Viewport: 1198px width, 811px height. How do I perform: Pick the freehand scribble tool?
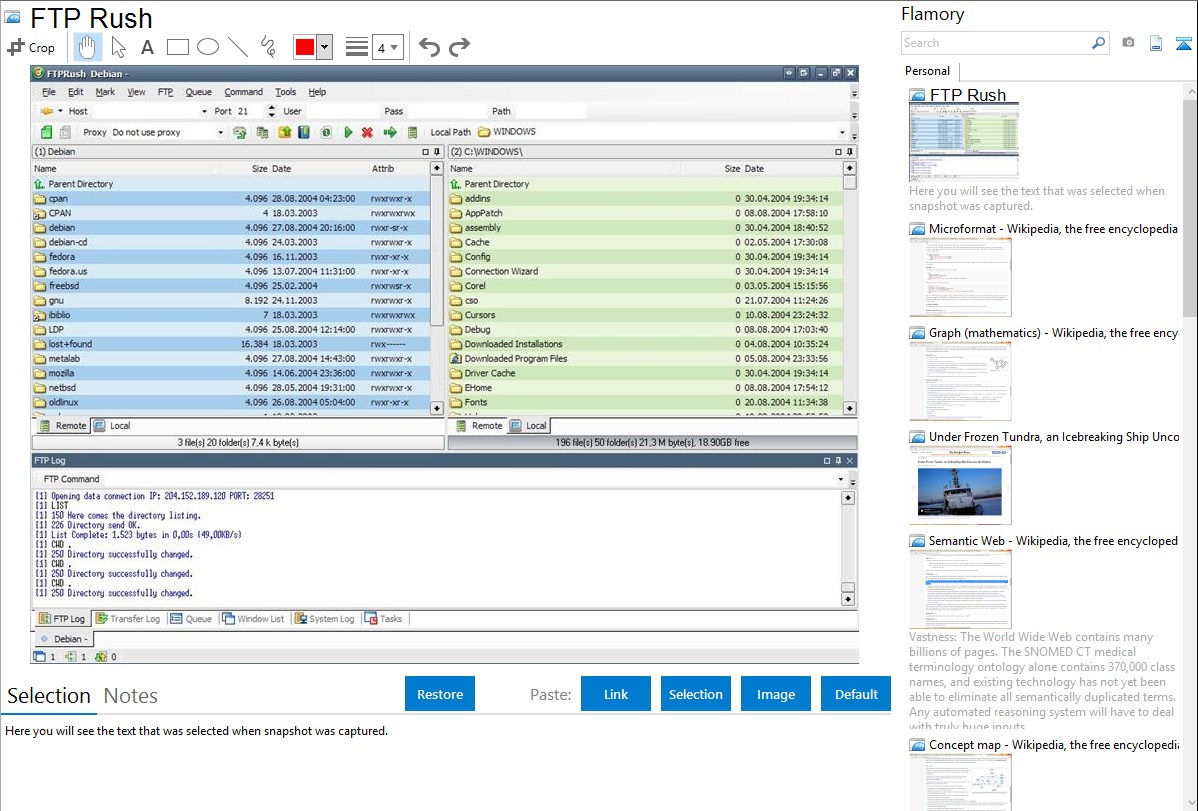[268, 47]
